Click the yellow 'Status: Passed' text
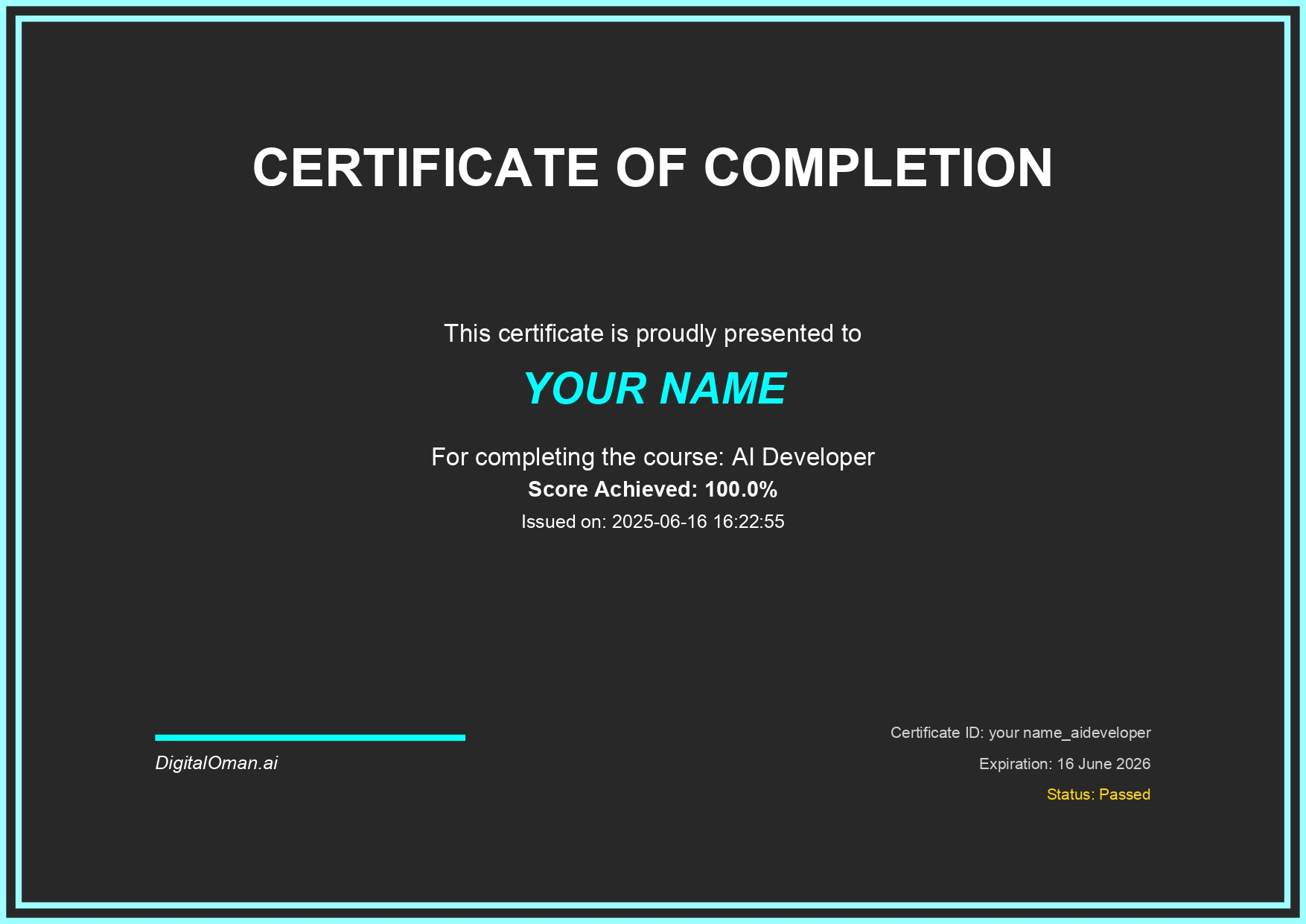 [x=1098, y=794]
